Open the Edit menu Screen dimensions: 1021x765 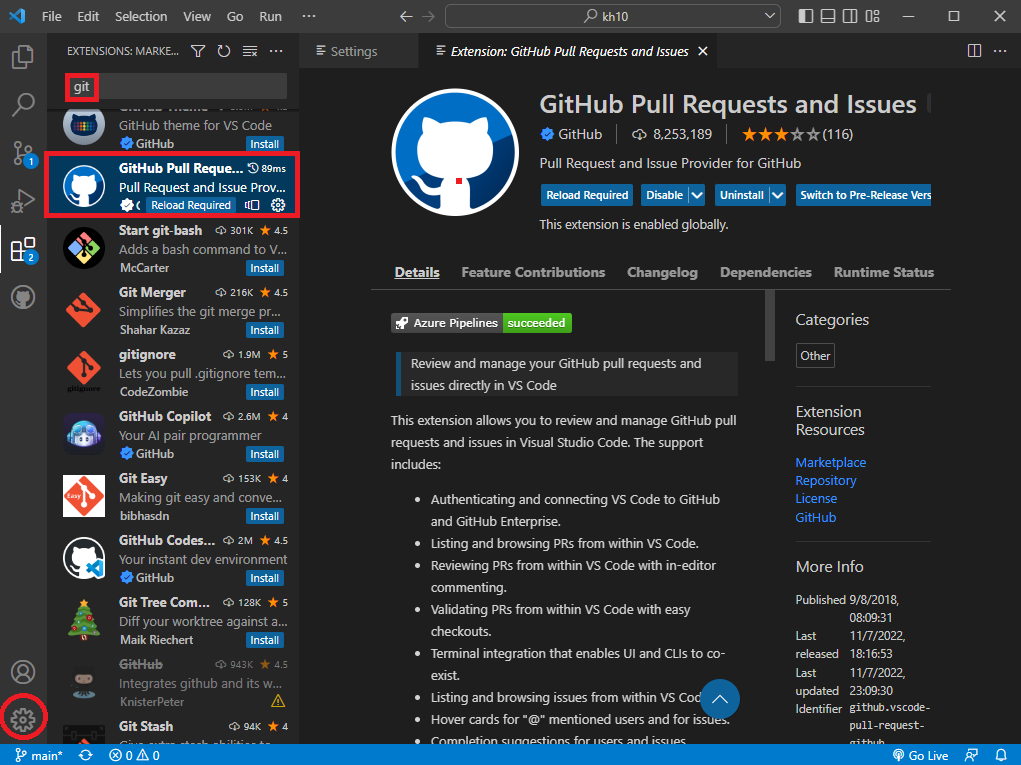pos(88,16)
